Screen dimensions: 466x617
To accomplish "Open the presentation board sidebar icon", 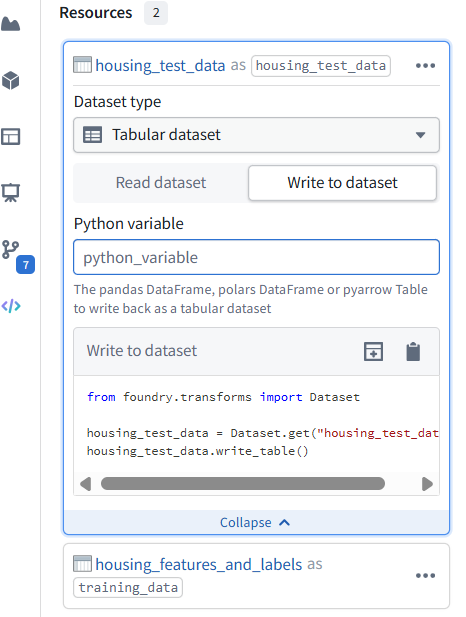I will point(11,193).
